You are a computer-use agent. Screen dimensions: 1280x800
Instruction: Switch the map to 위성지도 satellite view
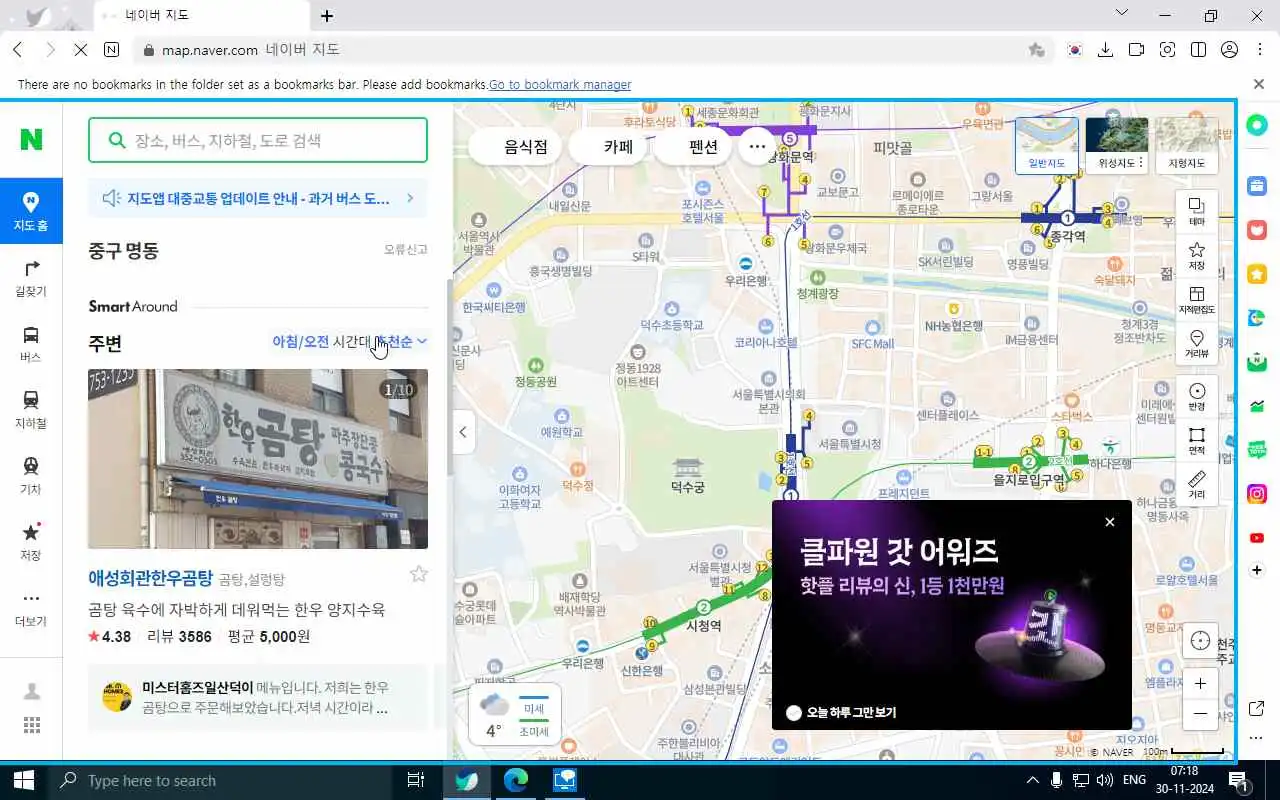[1116, 145]
